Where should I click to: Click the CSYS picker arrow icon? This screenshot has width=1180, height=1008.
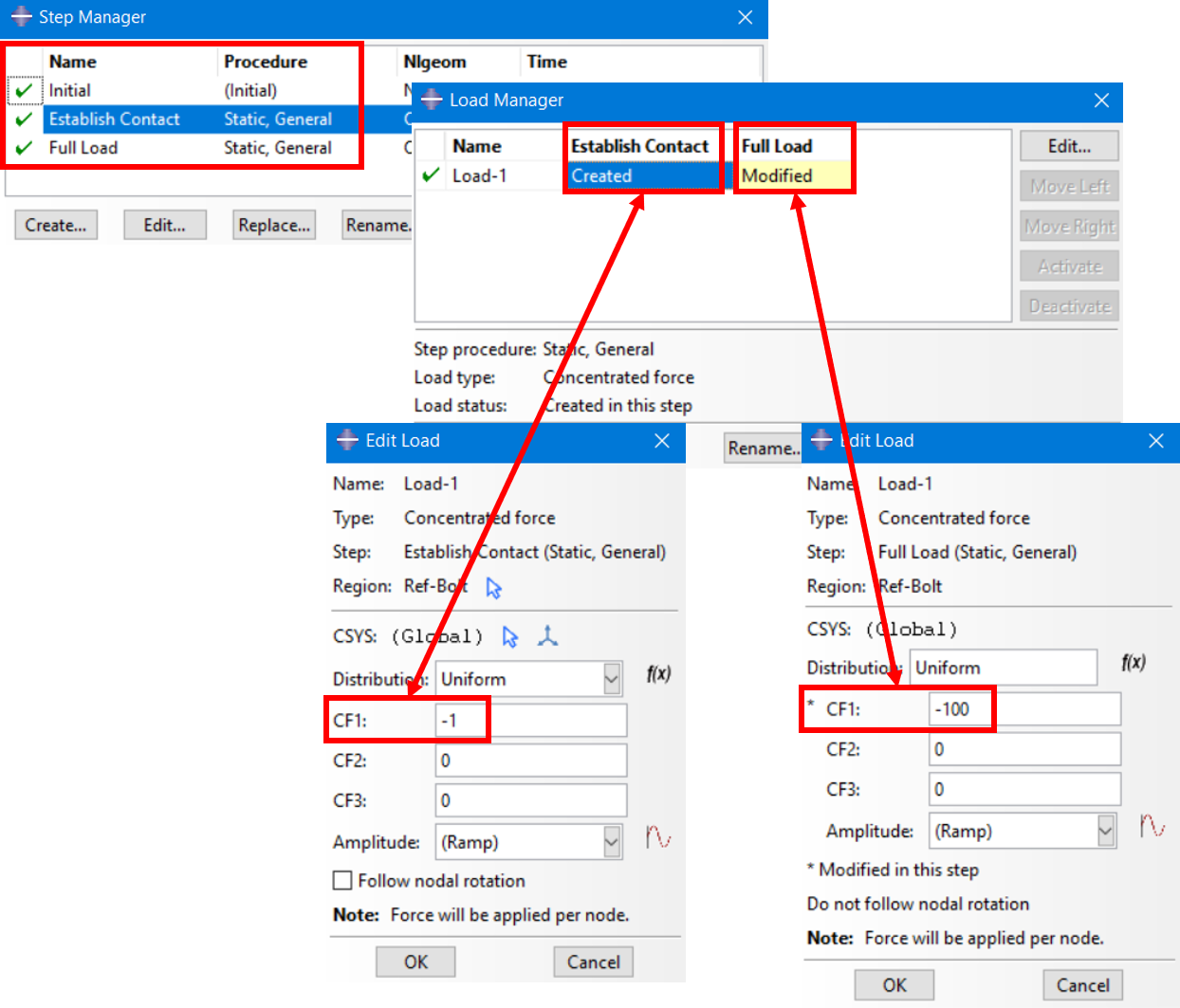pyautogui.click(x=510, y=636)
